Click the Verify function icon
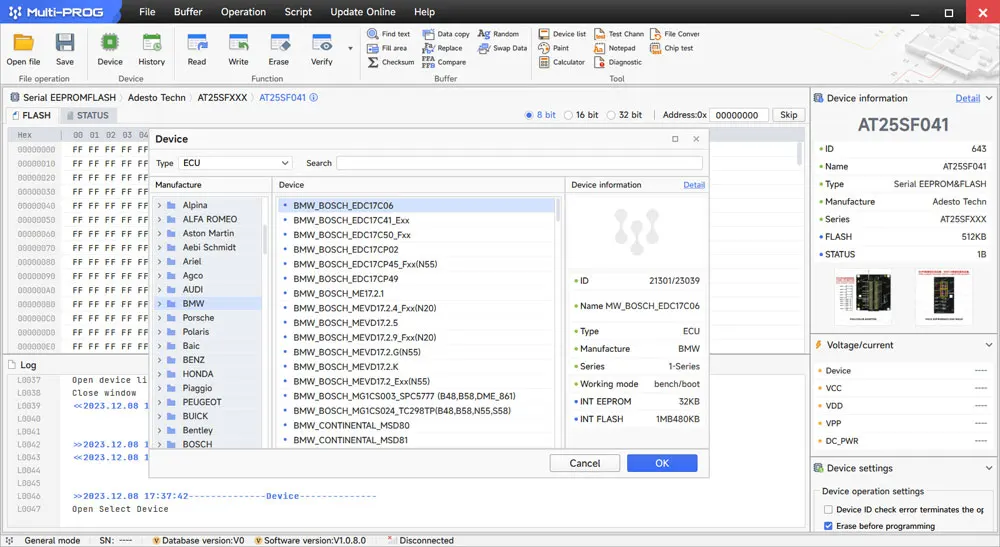1000x547 pixels. click(321, 43)
